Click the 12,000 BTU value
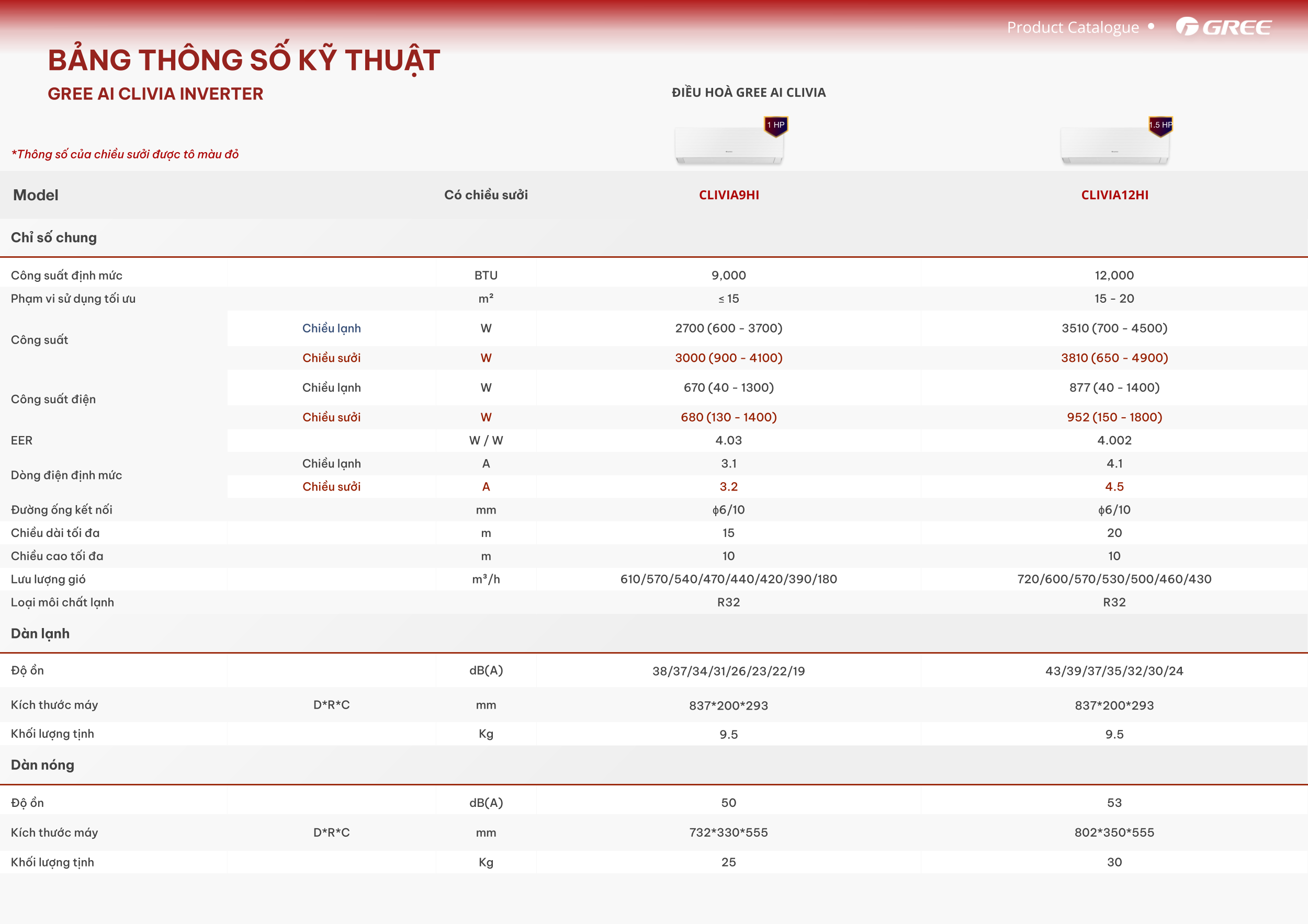Image resolution: width=1308 pixels, height=924 pixels. click(x=1114, y=276)
